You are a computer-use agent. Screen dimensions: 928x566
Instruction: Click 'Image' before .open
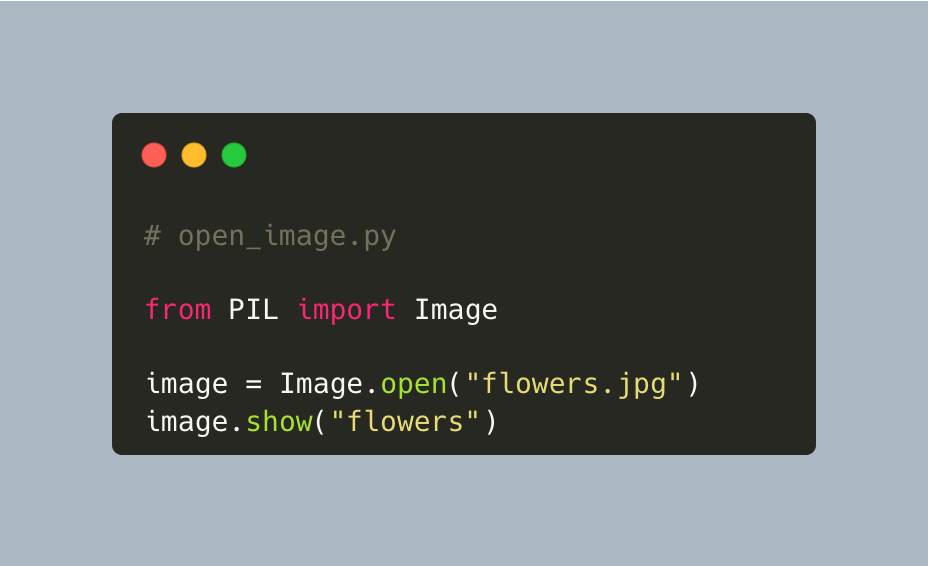click(x=321, y=384)
